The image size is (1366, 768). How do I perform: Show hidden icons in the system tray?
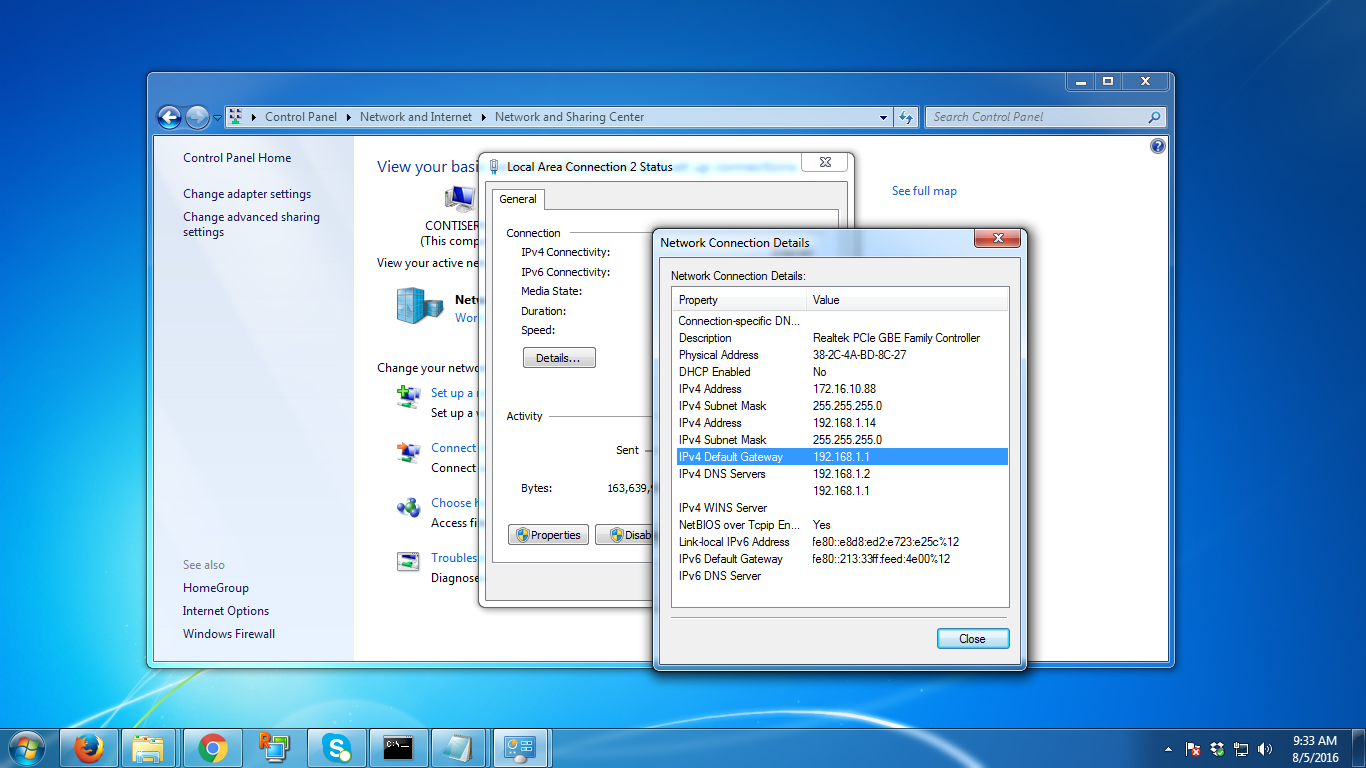tap(1169, 748)
